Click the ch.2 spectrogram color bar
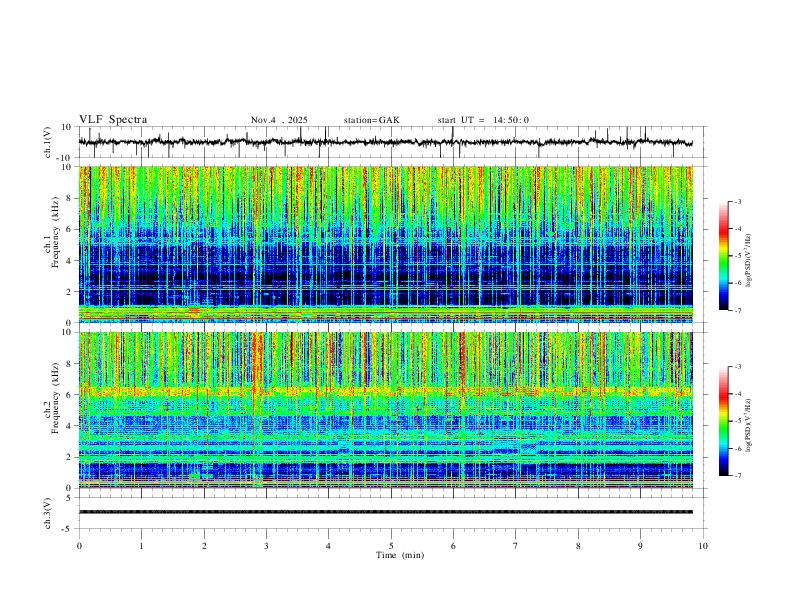Screen dimensions: 792x612 pos(724,421)
